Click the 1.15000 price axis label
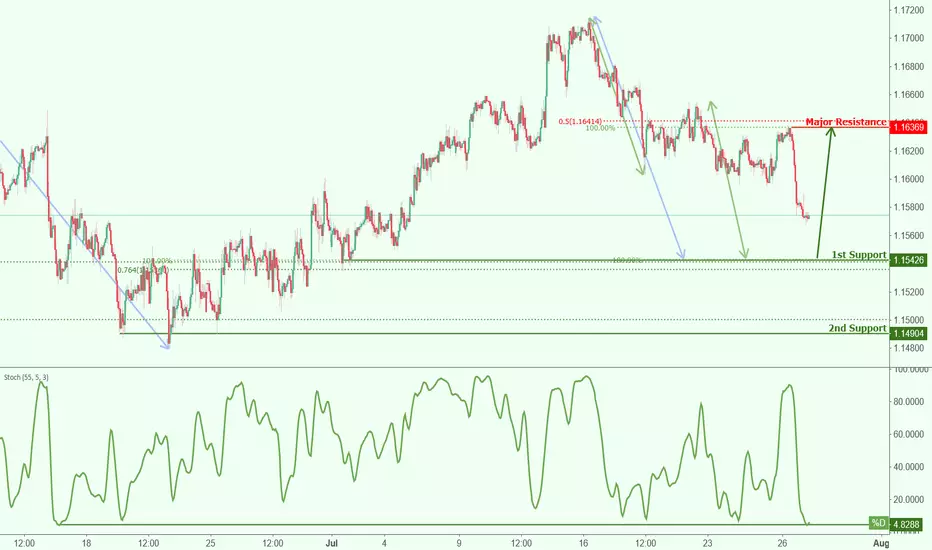 click(908, 320)
